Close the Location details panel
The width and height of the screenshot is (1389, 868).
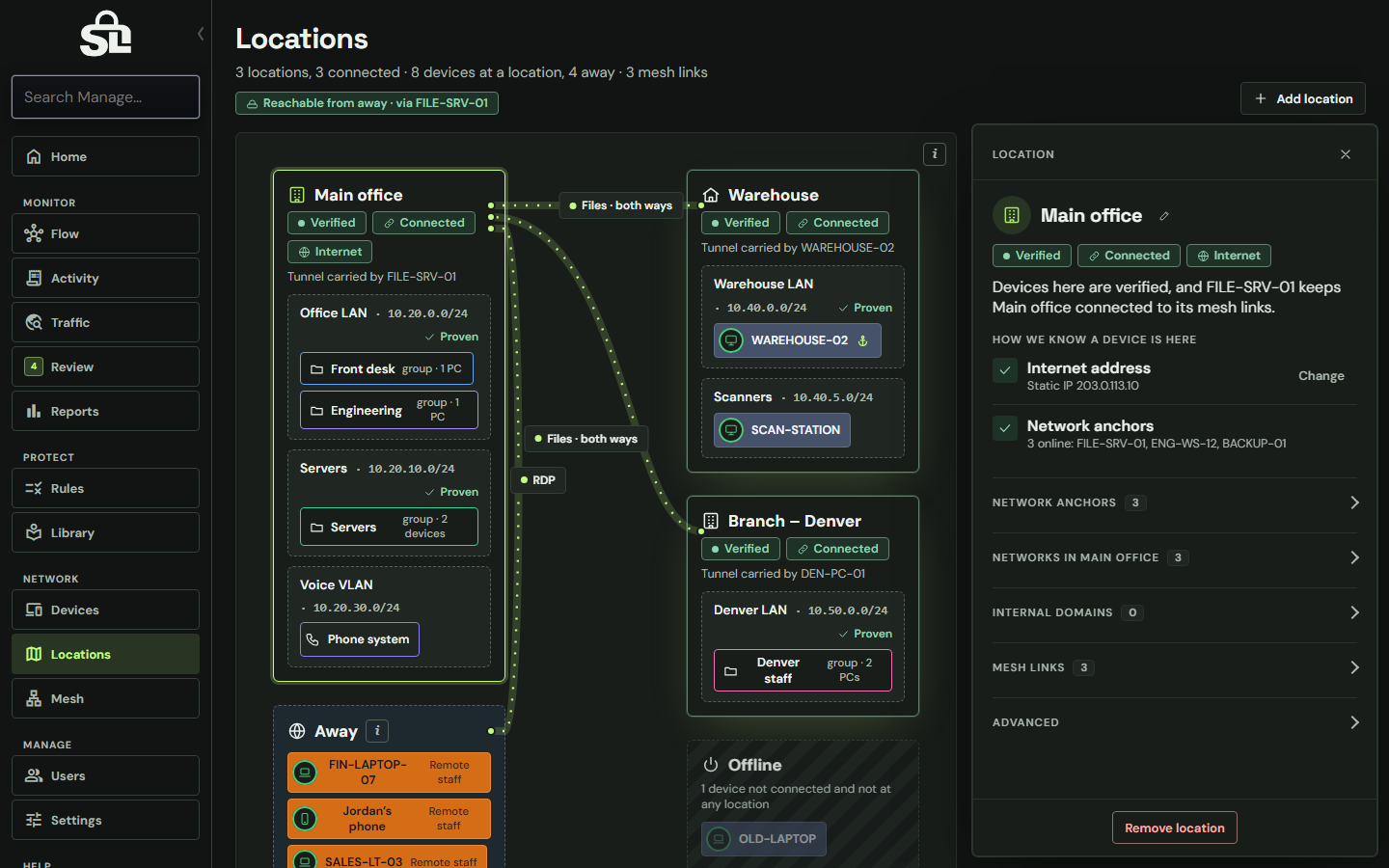[x=1346, y=154]
